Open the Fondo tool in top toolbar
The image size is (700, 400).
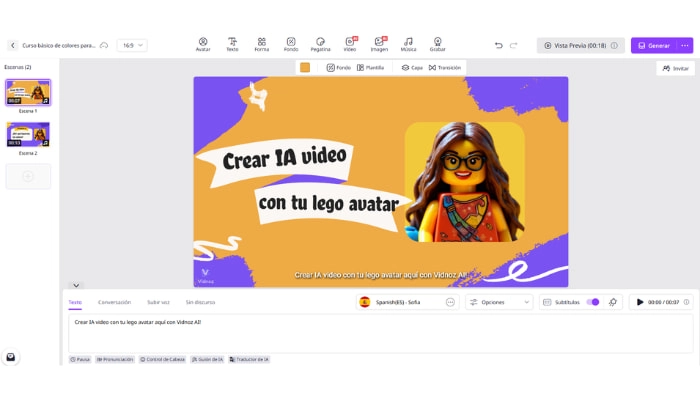point(291,44)
